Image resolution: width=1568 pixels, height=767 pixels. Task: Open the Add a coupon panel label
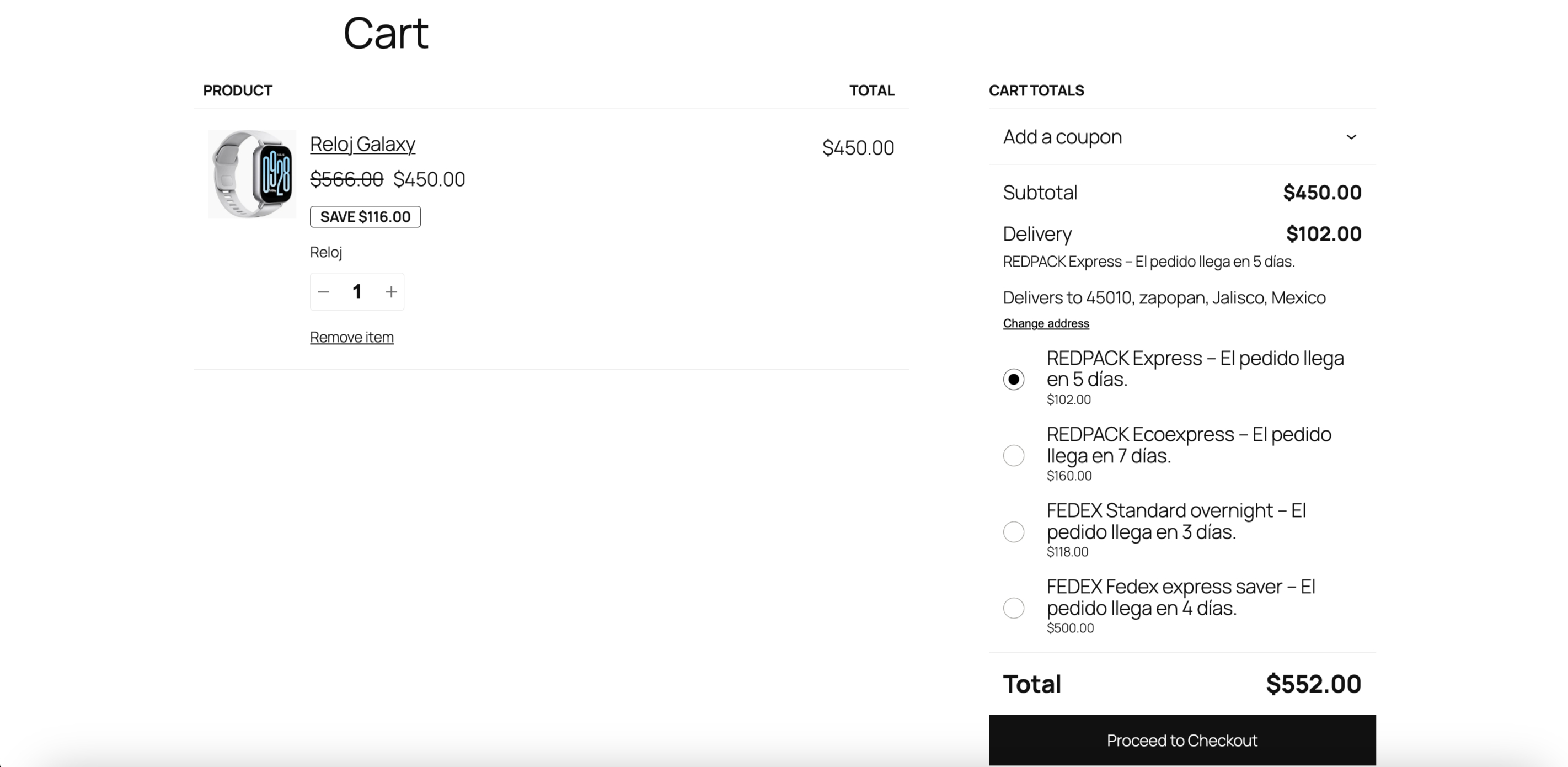[1062, 137]
